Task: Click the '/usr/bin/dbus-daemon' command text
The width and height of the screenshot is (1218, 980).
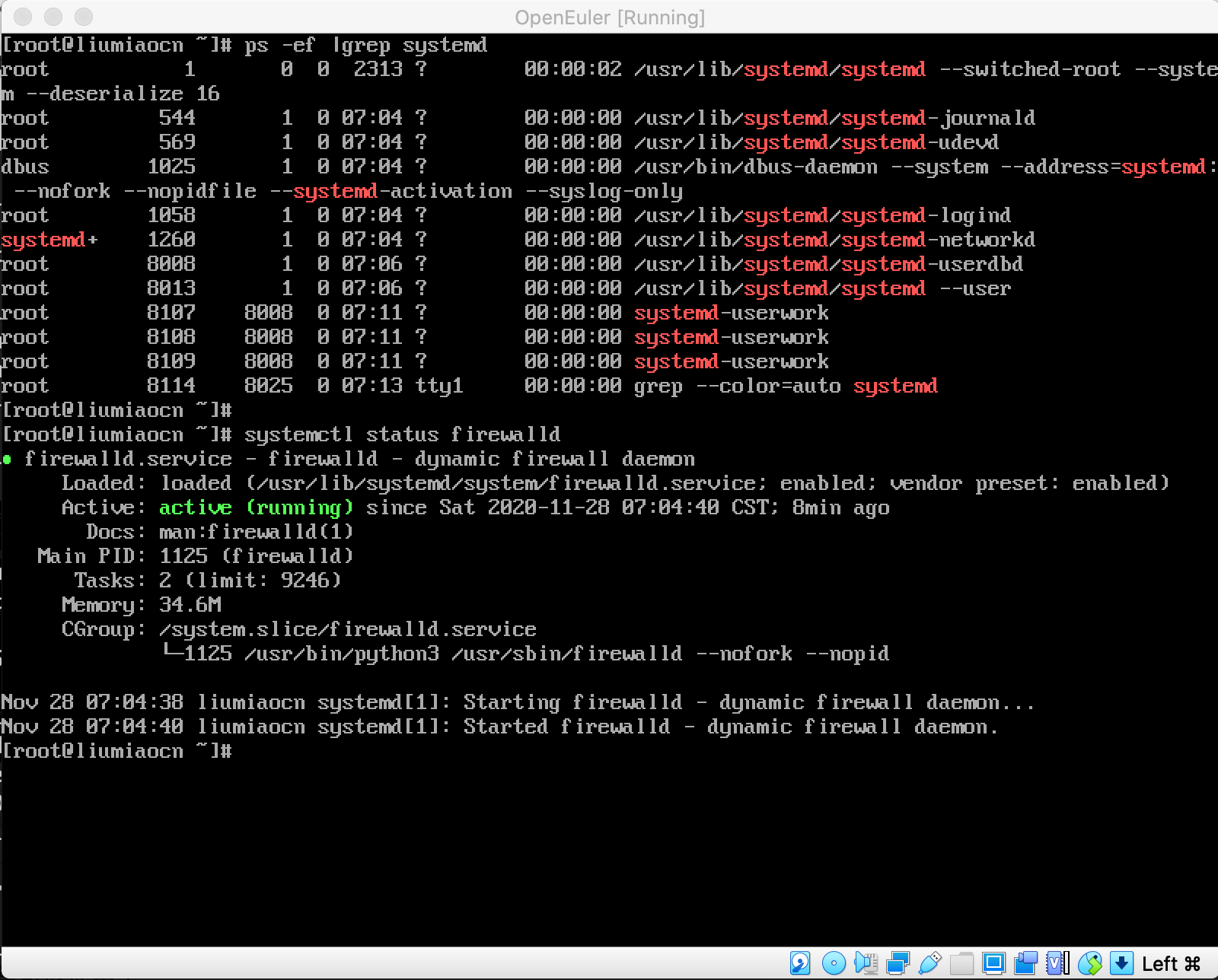Action: pos(756,167)
